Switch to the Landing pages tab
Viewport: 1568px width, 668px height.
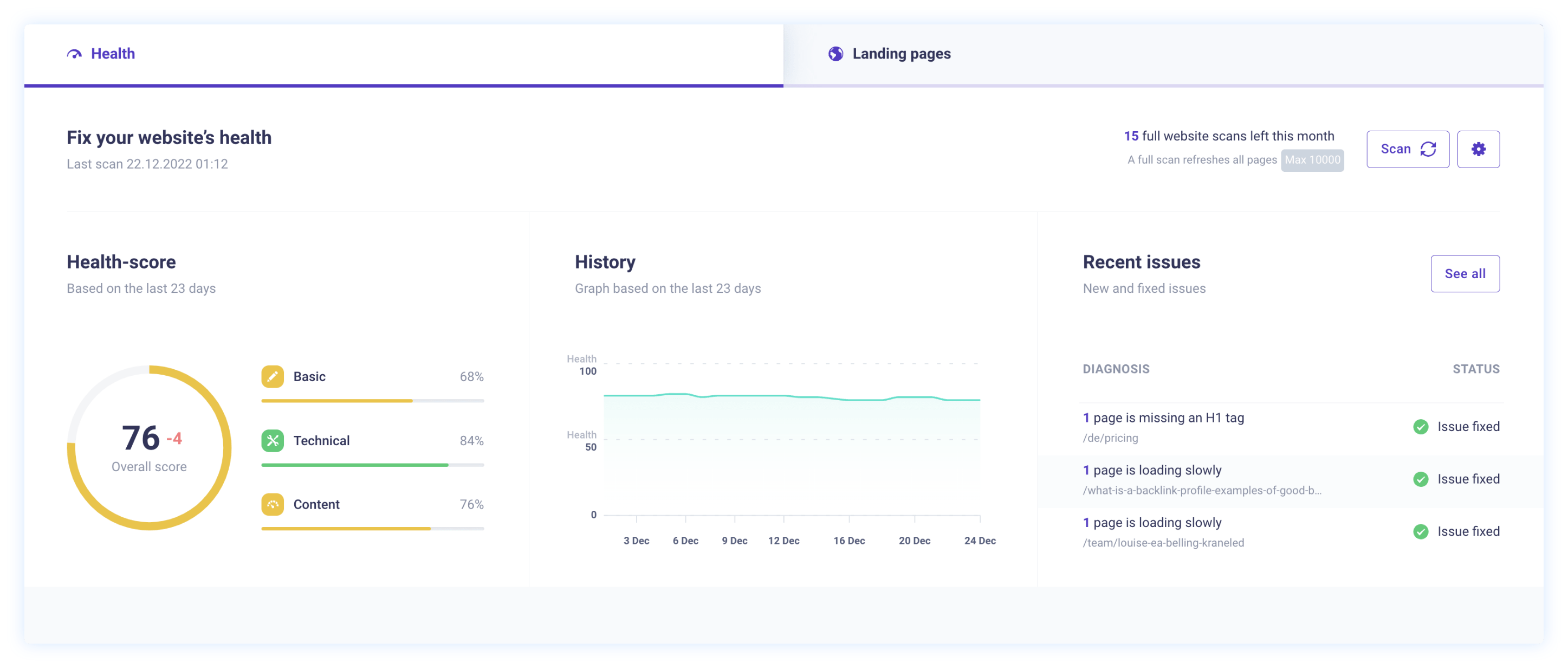(902, 54)
